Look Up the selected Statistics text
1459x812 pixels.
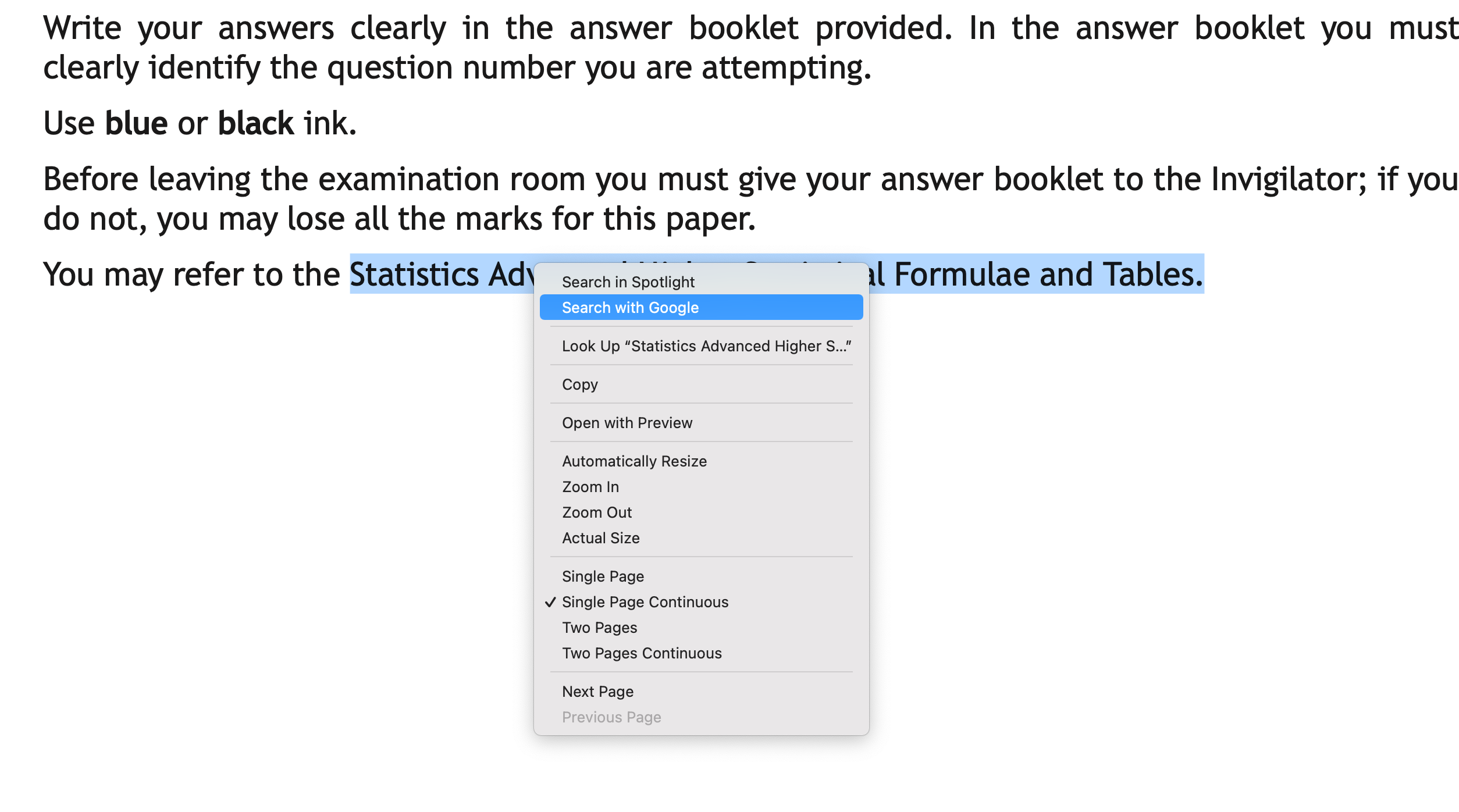pyautogui.click(x=706, y=346)
